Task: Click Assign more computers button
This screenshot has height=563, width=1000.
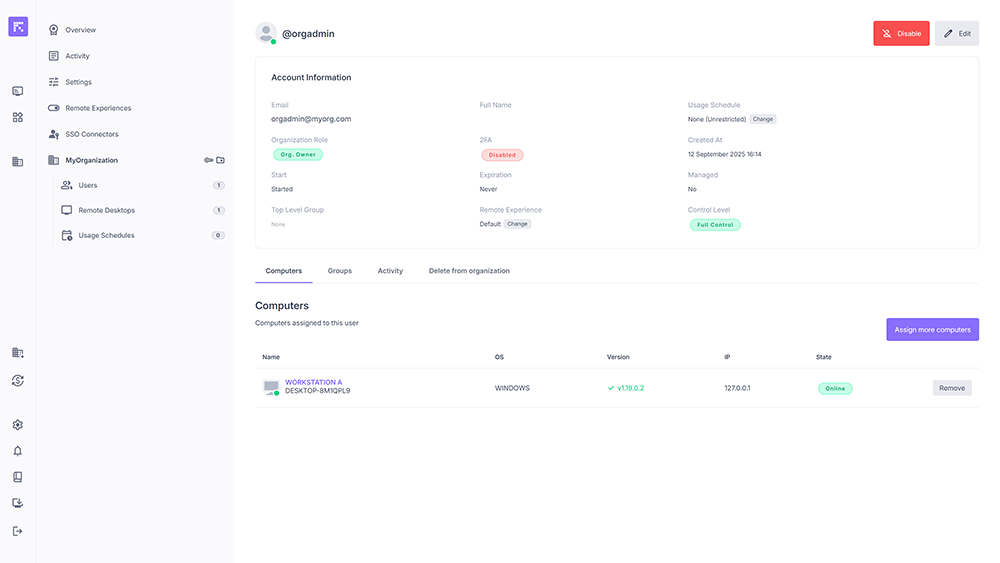Action: (x=932, y=330)
